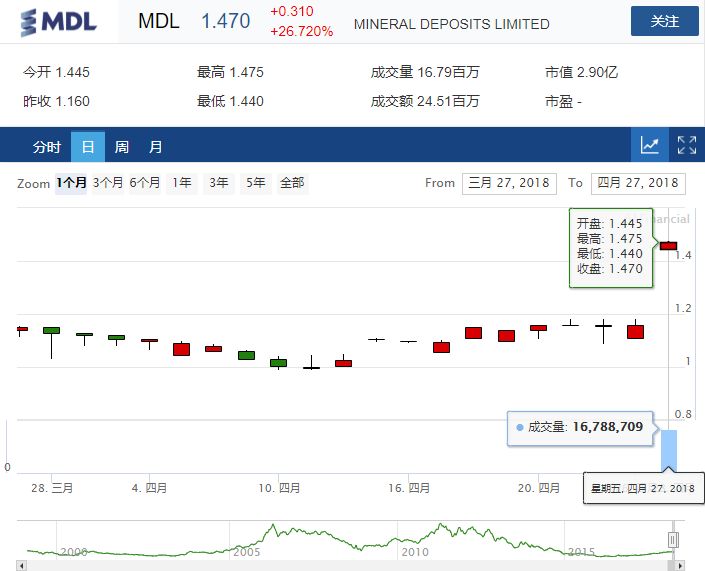Click the 2005 label in navigator
Screen dimensions: 705x571
click(246, 552)
